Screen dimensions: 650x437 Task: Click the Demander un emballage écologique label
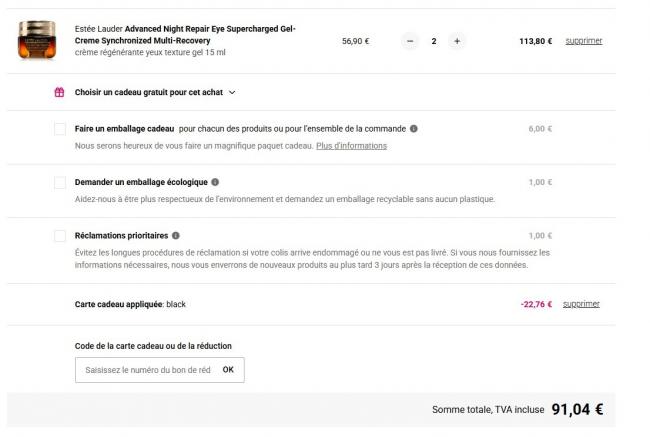tap(141, 182)
